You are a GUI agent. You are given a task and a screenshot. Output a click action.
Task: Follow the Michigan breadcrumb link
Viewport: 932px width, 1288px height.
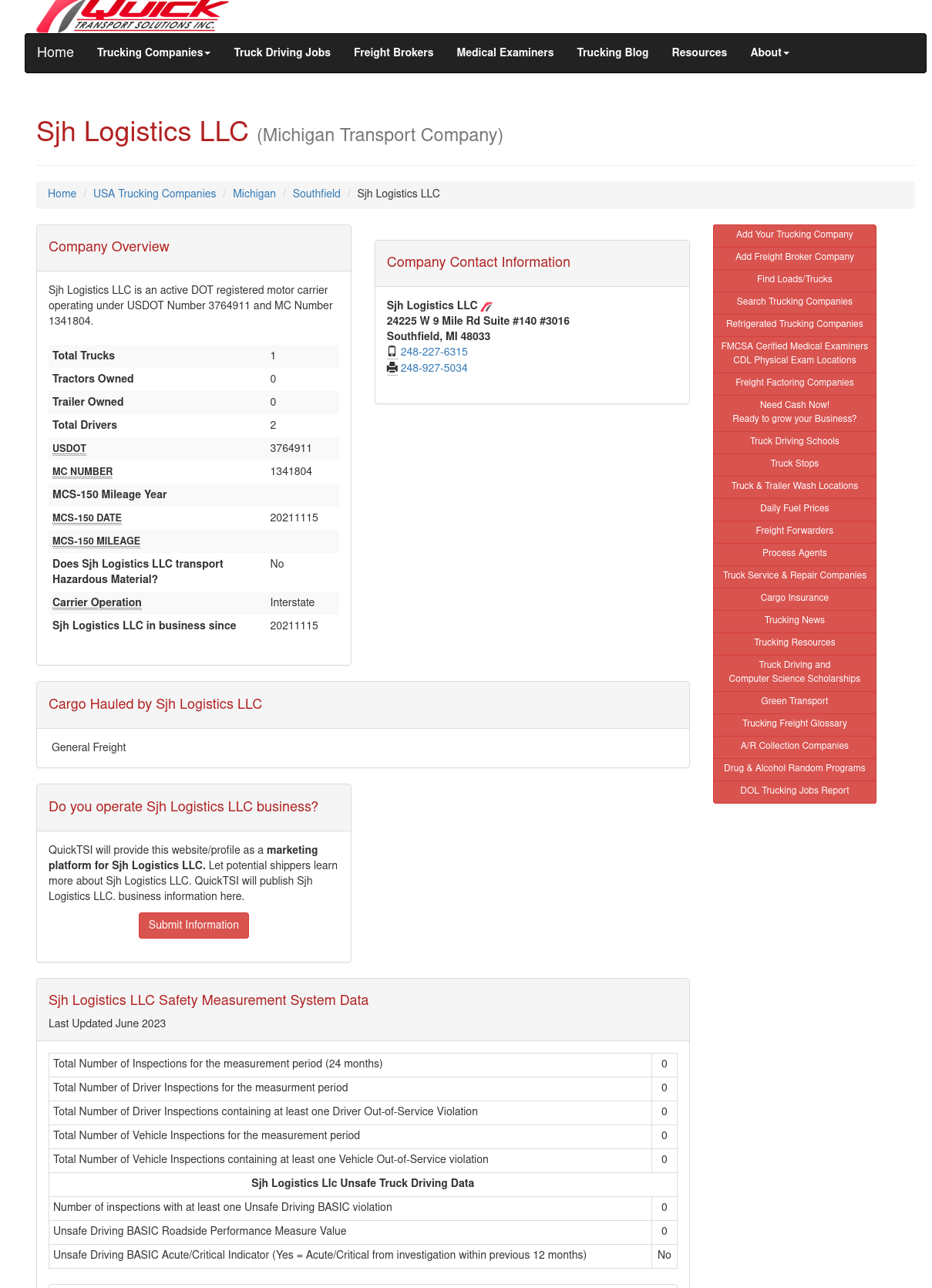[254, 194]
